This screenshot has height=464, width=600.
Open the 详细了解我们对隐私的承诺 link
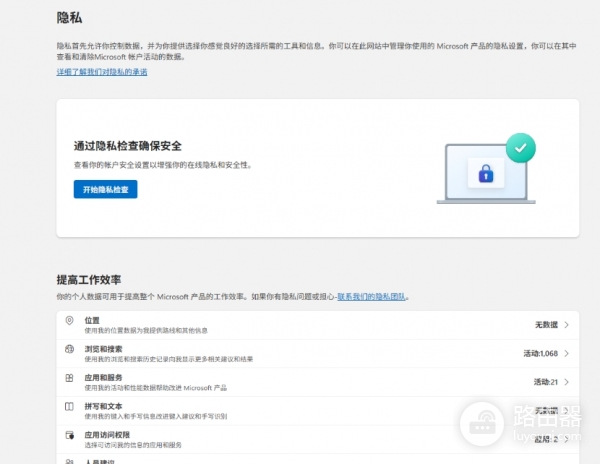point(102,72)
